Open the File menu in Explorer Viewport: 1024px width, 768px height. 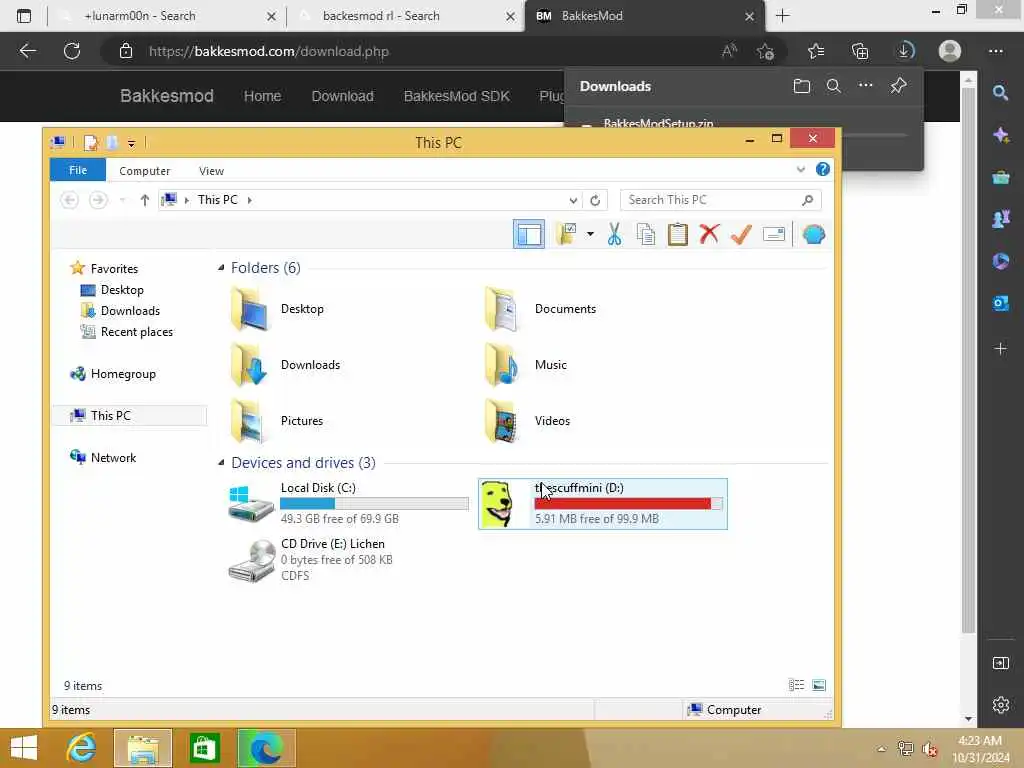click(78, 170)
